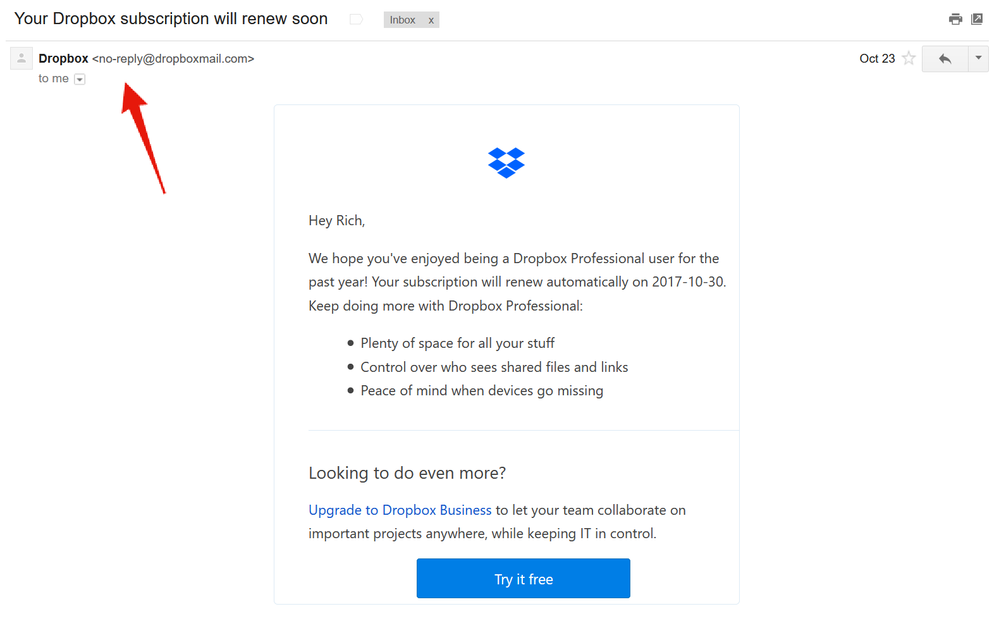This screenshot has height=642, width=999.
Task: Click the no-reply@dropboxmail.com sender address
Action: point(173,59)
